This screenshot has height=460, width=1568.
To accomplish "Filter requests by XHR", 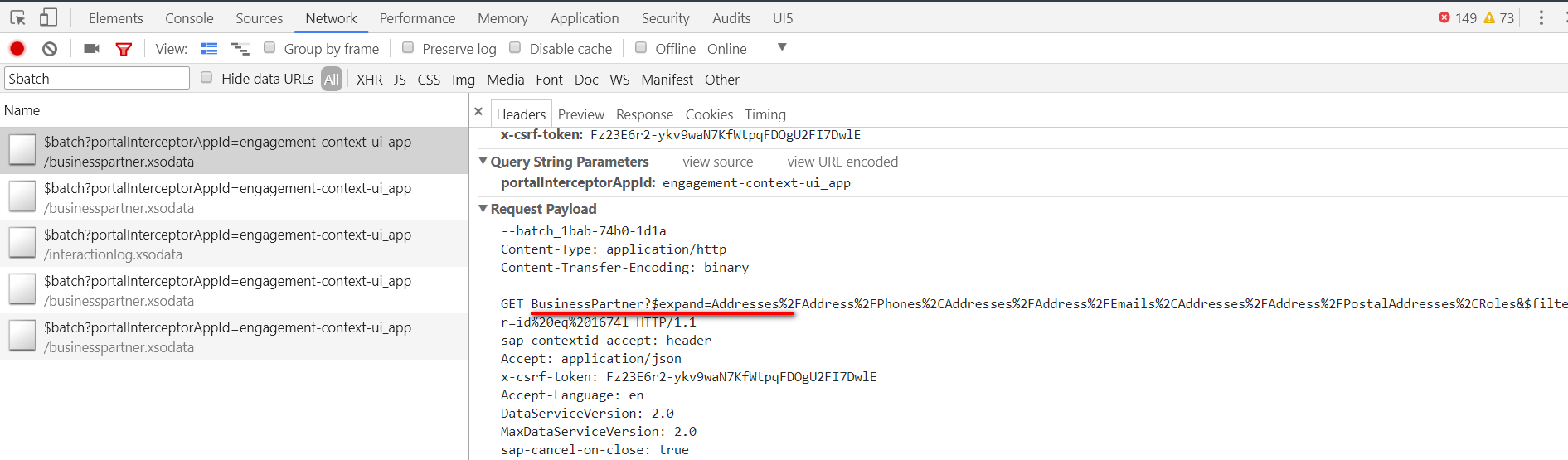I will (x=370, y=80).
